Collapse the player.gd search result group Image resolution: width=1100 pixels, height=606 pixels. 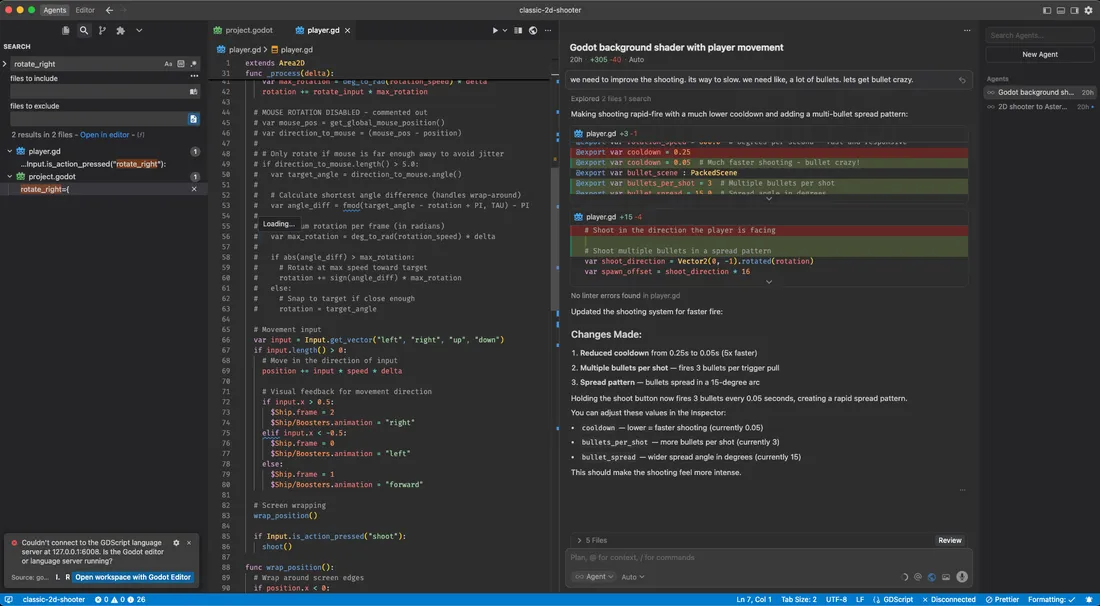click(10, 151)
